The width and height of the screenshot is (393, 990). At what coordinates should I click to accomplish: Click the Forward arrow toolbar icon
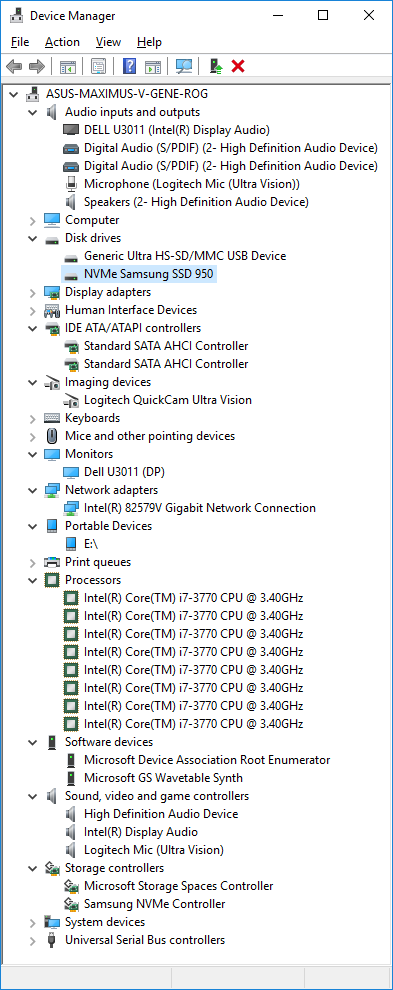(37, 66)
